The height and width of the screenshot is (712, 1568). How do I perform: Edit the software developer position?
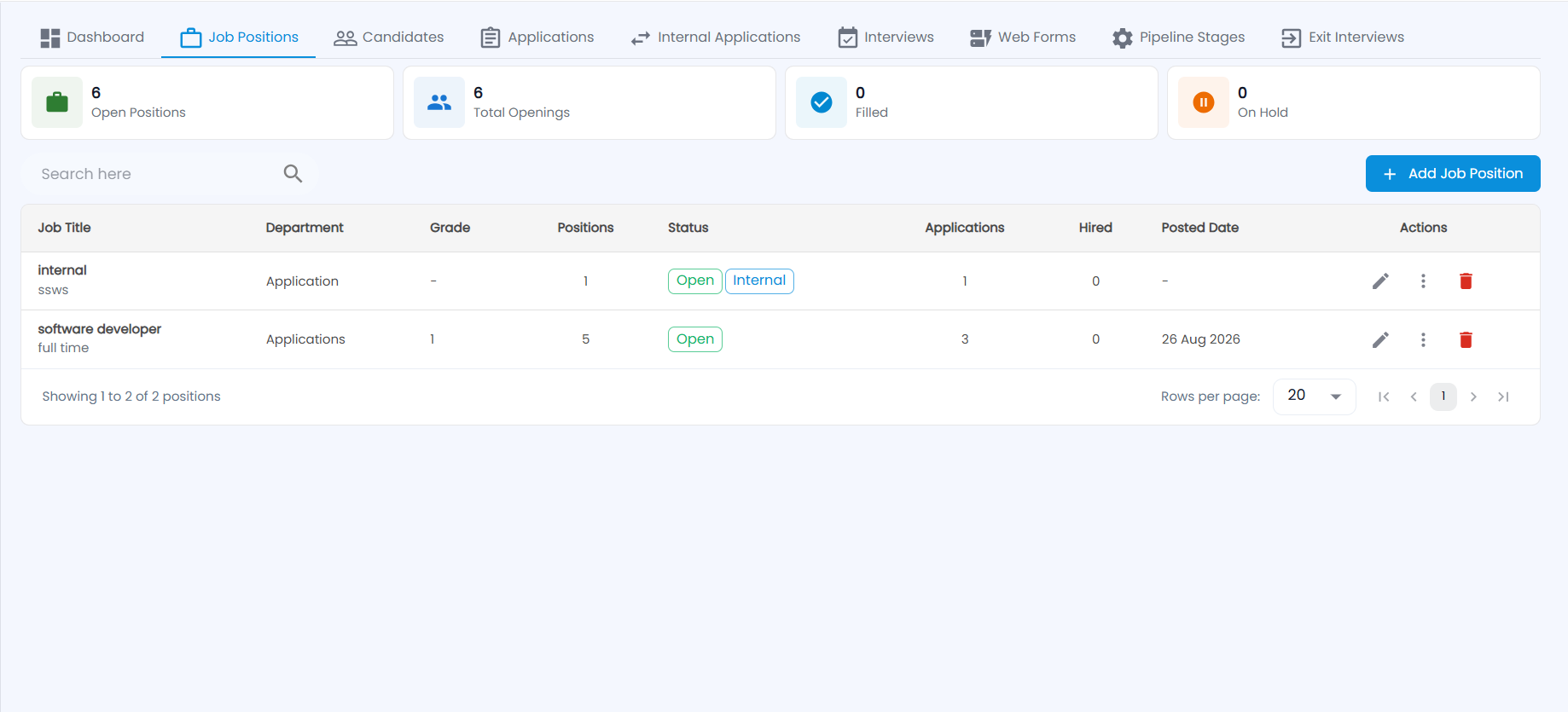[1380, 339]
